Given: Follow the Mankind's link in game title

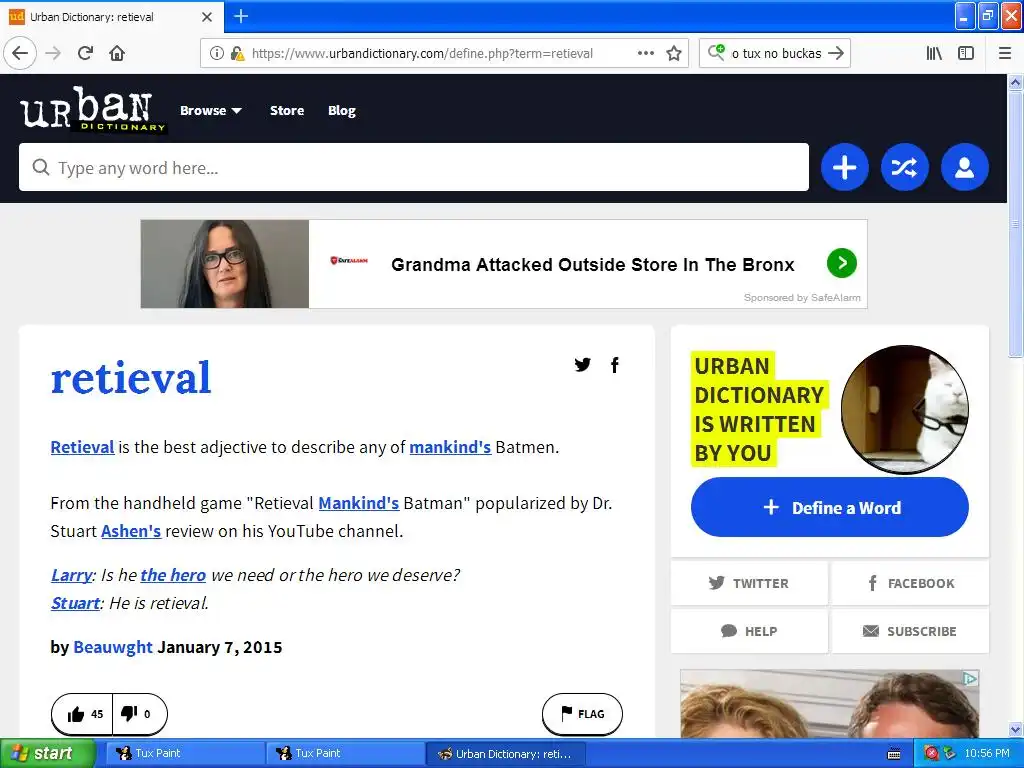Looking at the screenshot, I should click(x=359, y=504).
